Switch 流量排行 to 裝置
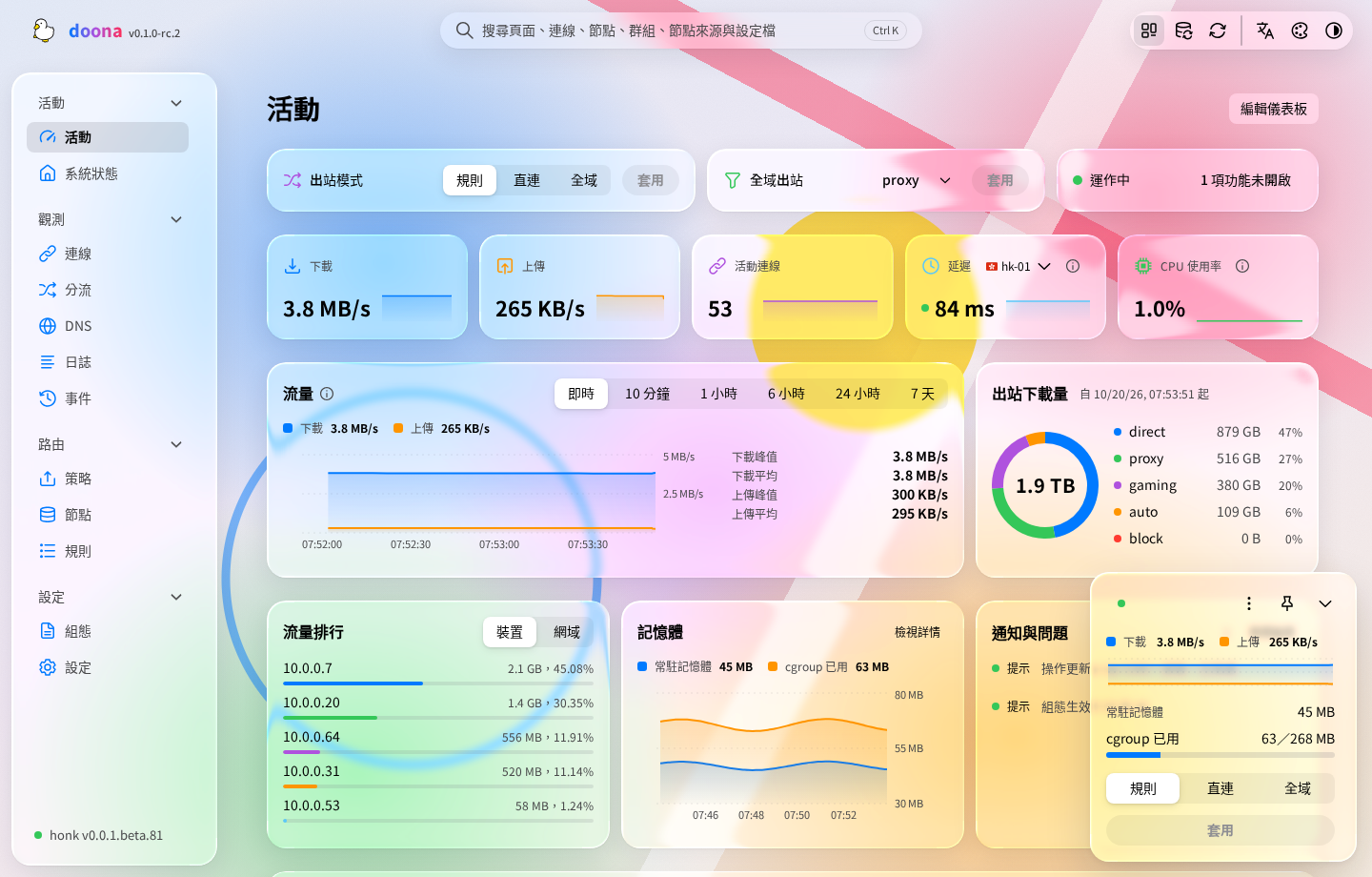This screenshot has width=1372, height=877. [x=510, y=632]
